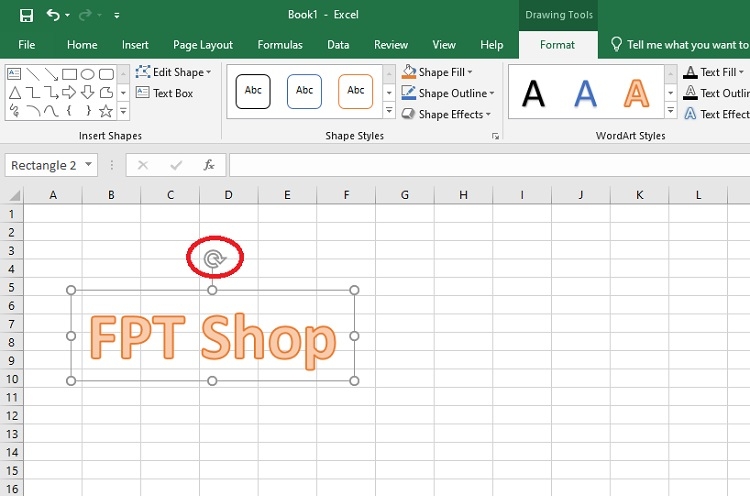This screenshot has height=496, width=750.
Task: Apply the black outline Abc shape style
Action: pos(253,91)
